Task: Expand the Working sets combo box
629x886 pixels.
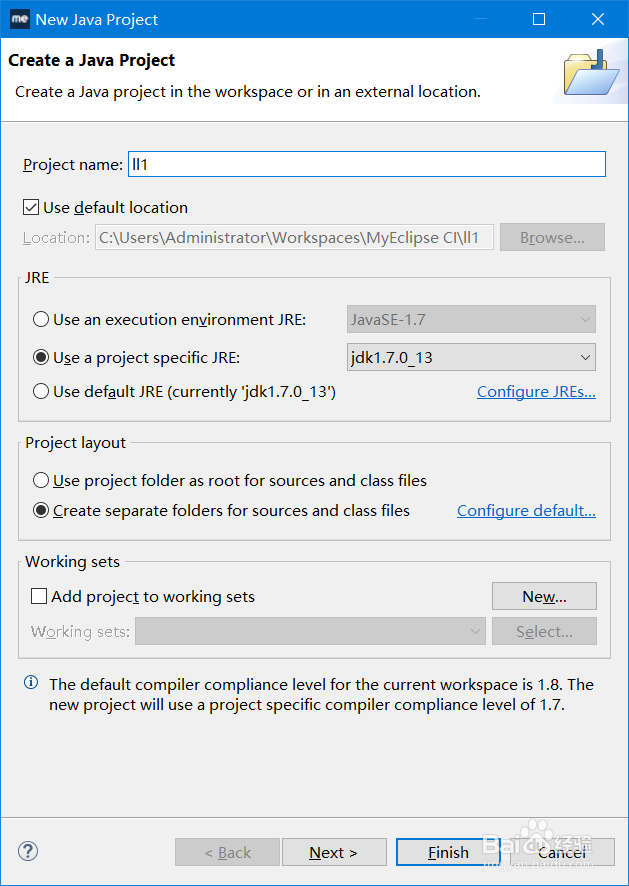Action: pyautogui.click(x=311, y=632)
